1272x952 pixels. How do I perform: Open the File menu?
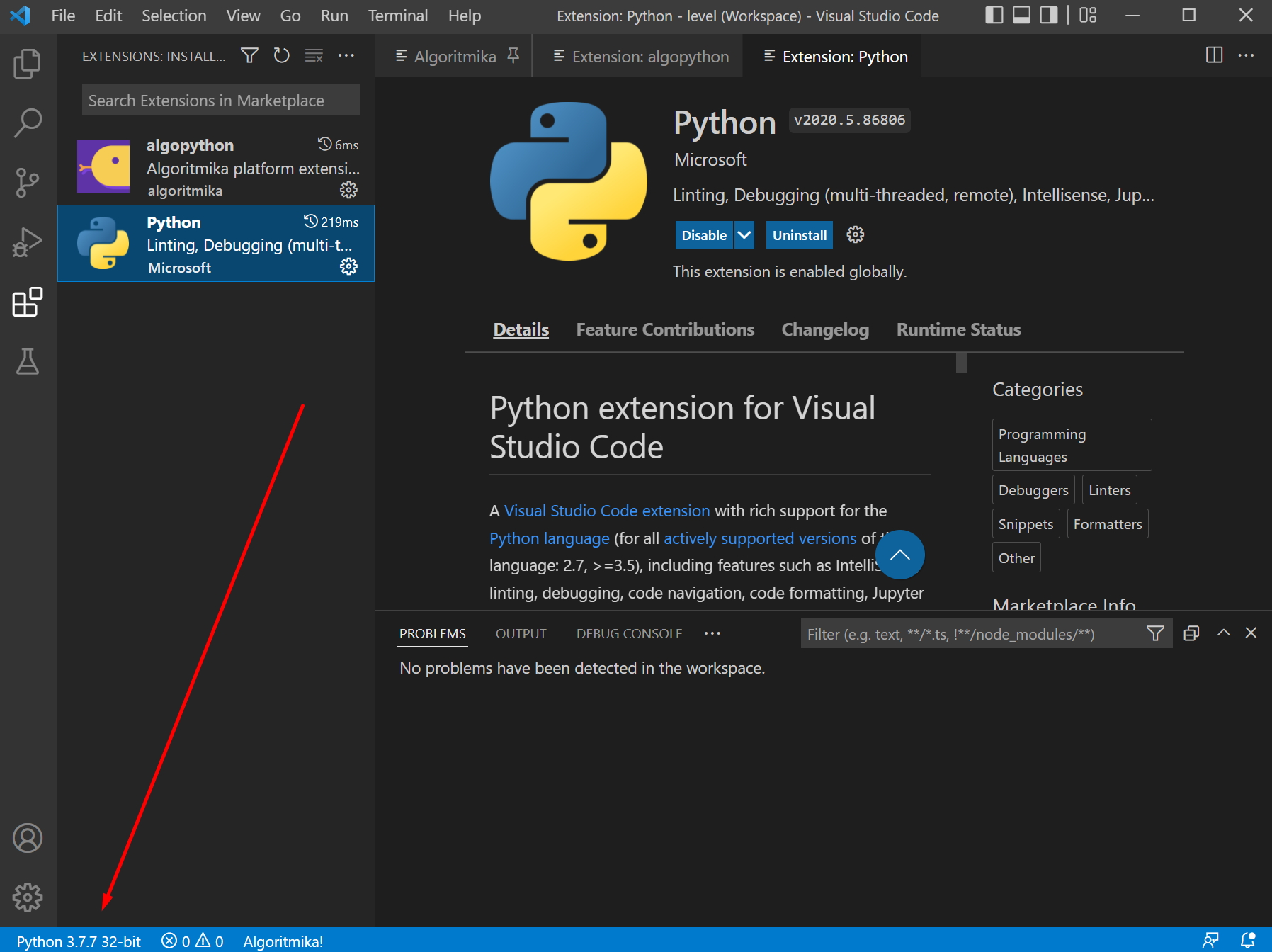[x=63, y=16]
